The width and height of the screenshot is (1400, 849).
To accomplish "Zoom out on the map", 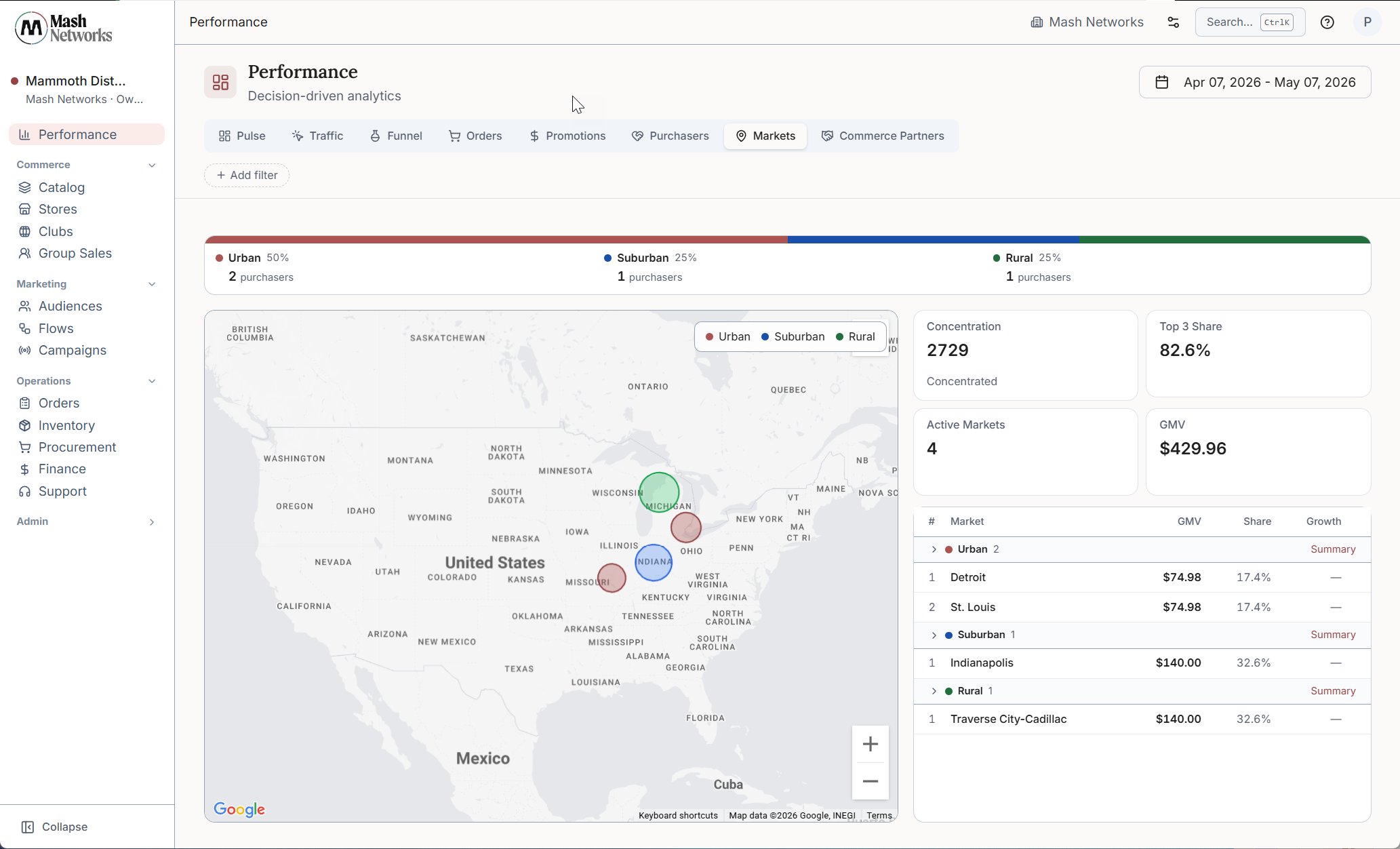I will pos(871,781).
